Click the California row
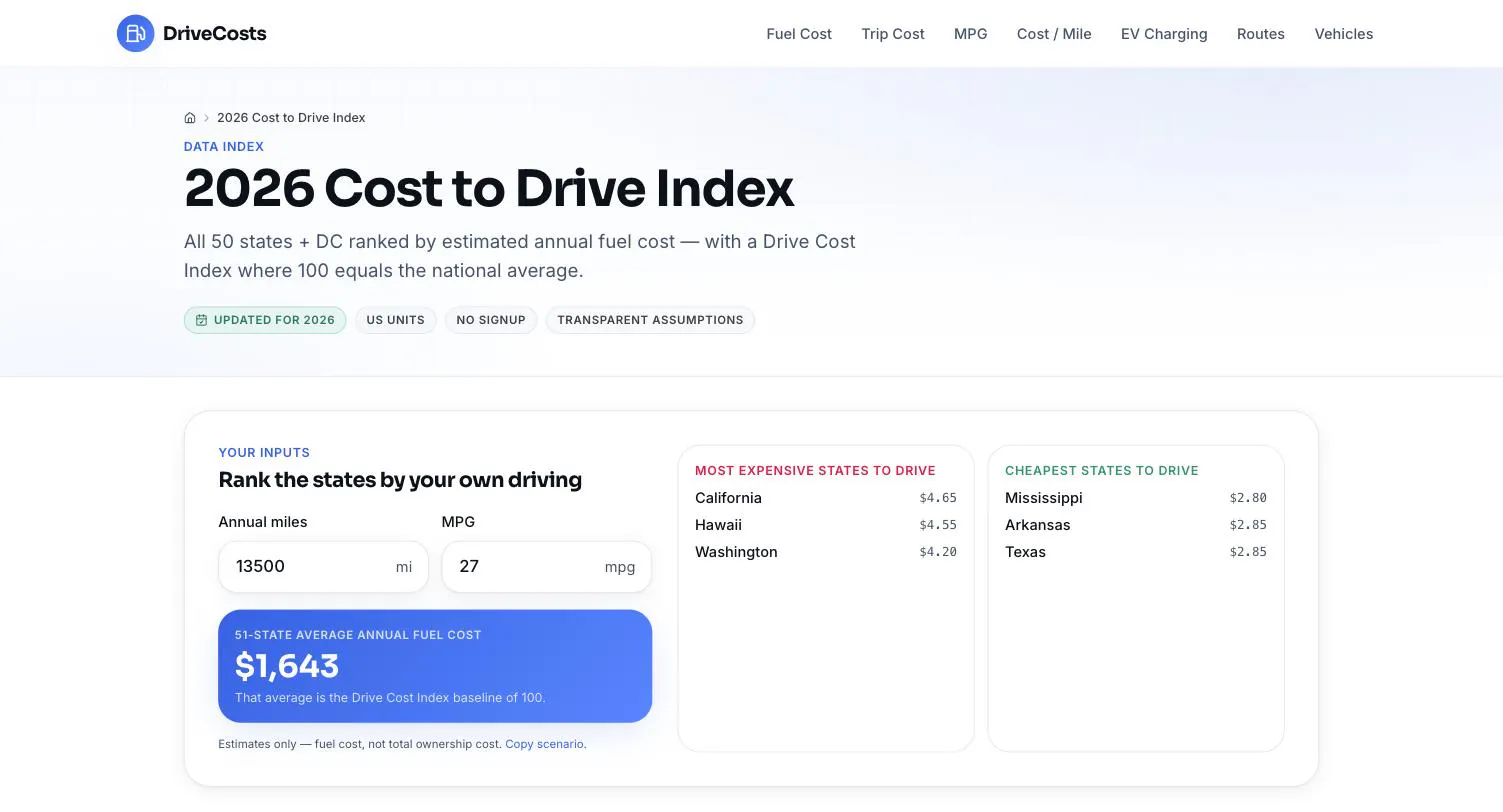This screenshot has width=1503, height=812. 826,498
